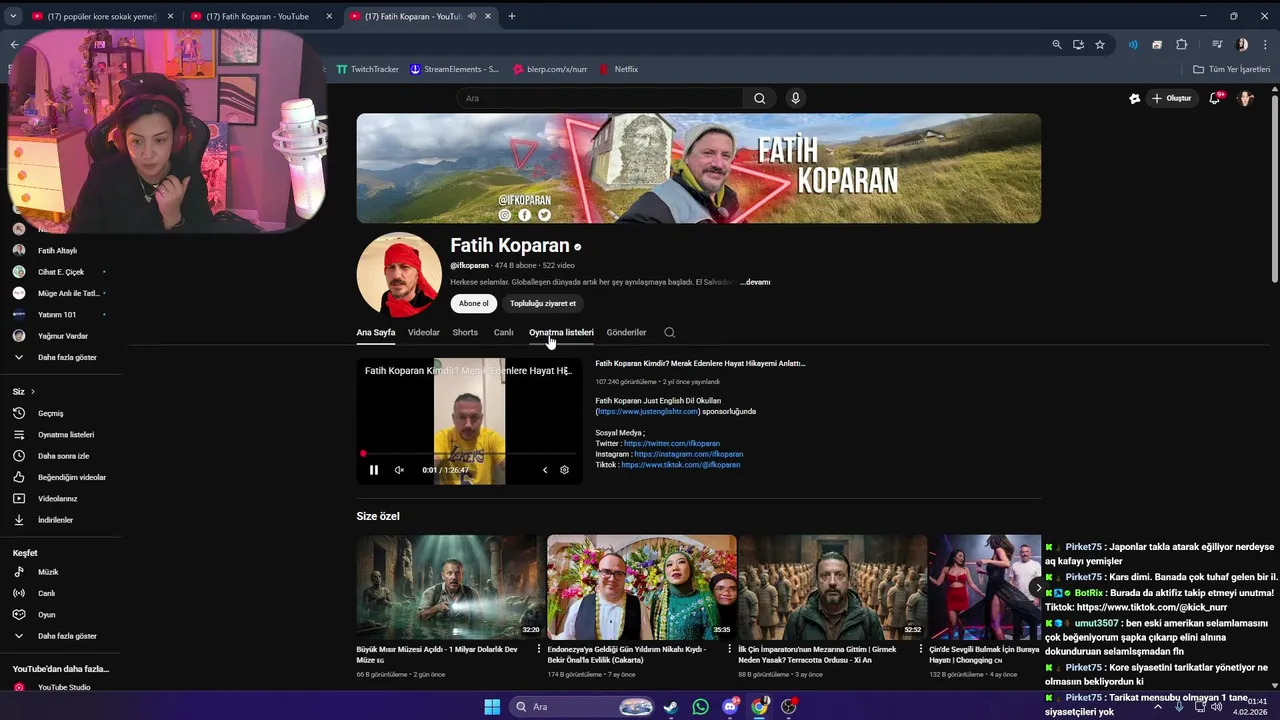Select the Ana Sayfa tab
Image resolution: width=1280 pixels, height=720 pixels.
376,332
